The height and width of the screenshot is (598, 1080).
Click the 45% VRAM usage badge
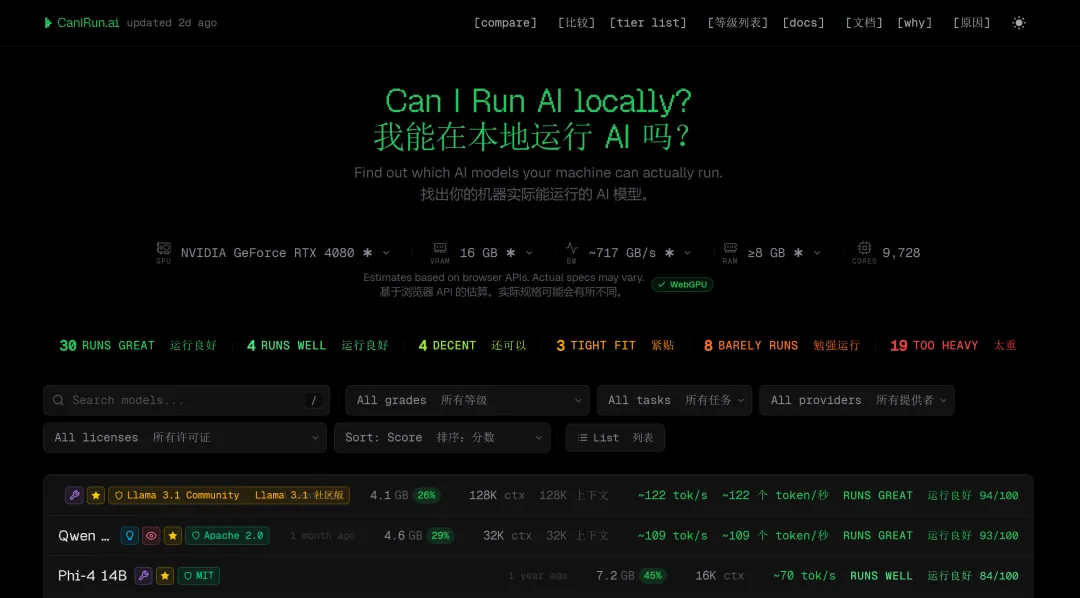(x=652, y=575)
